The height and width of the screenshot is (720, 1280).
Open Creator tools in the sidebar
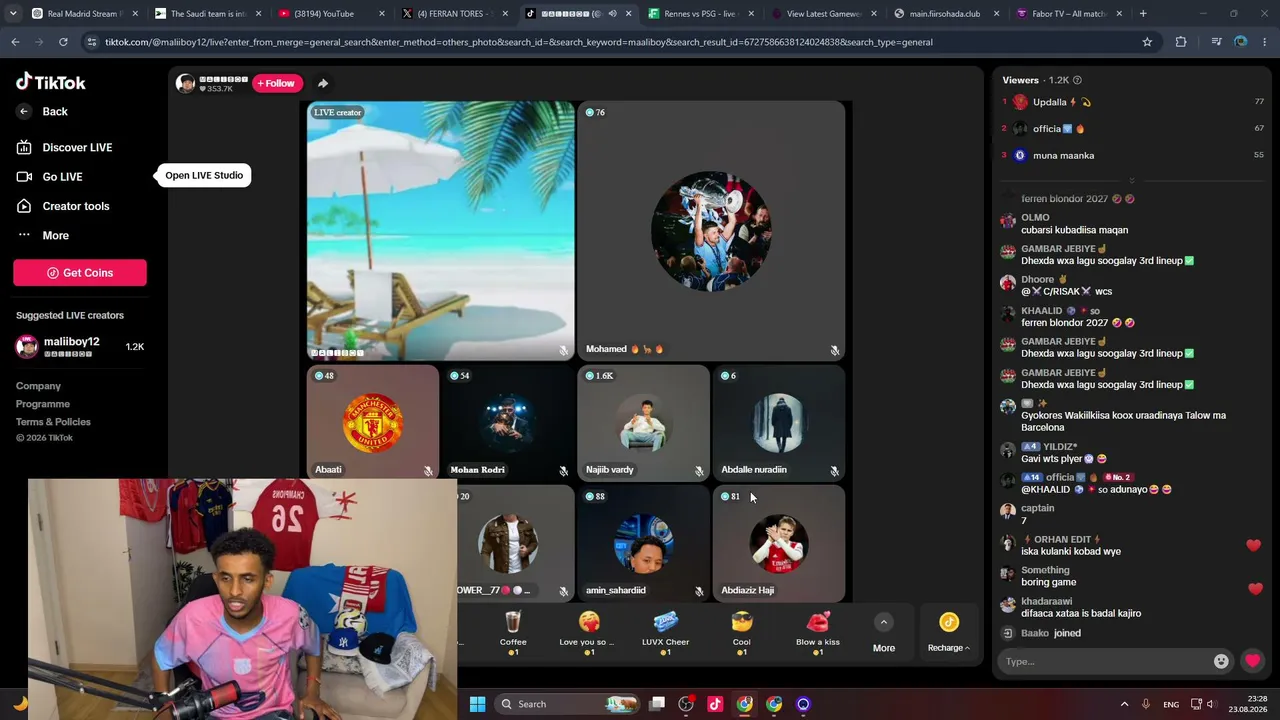point(76,206)
